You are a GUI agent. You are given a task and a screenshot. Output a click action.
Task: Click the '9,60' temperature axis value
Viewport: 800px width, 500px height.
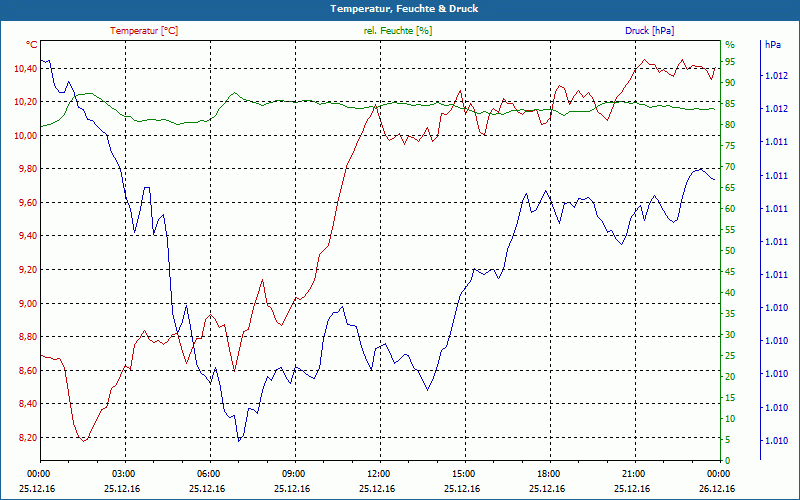click(27, 203)
